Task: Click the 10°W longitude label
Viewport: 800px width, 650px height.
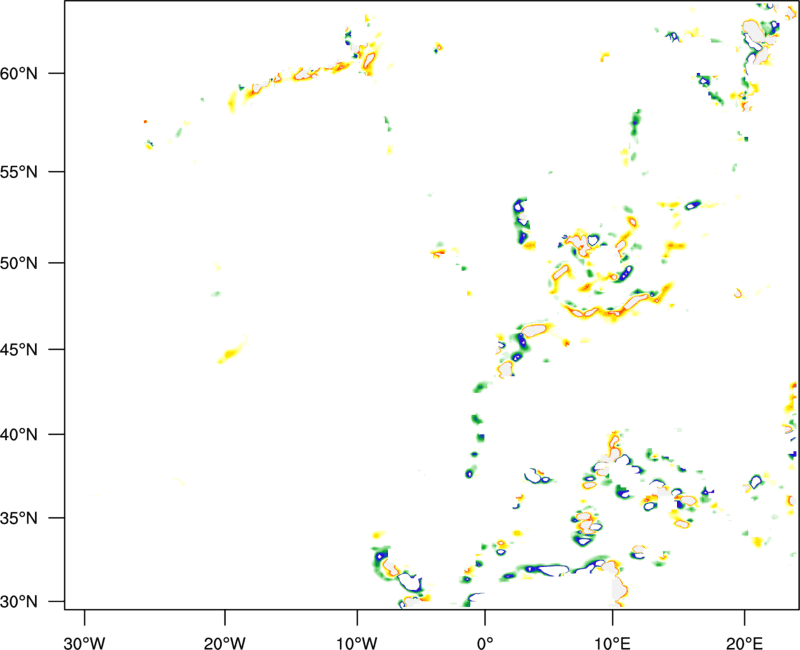Action: [x=357, y=643]
